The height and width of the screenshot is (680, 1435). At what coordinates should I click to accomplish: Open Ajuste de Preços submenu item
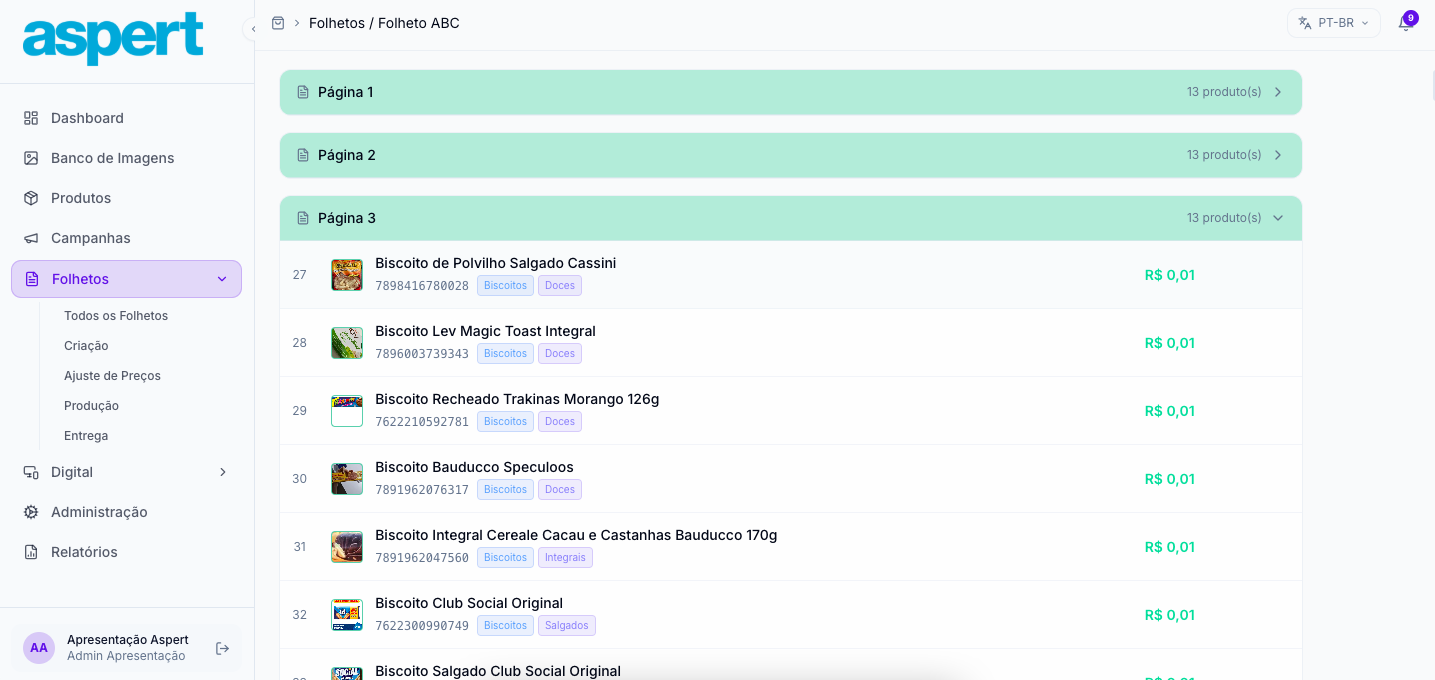click(112, 376)
